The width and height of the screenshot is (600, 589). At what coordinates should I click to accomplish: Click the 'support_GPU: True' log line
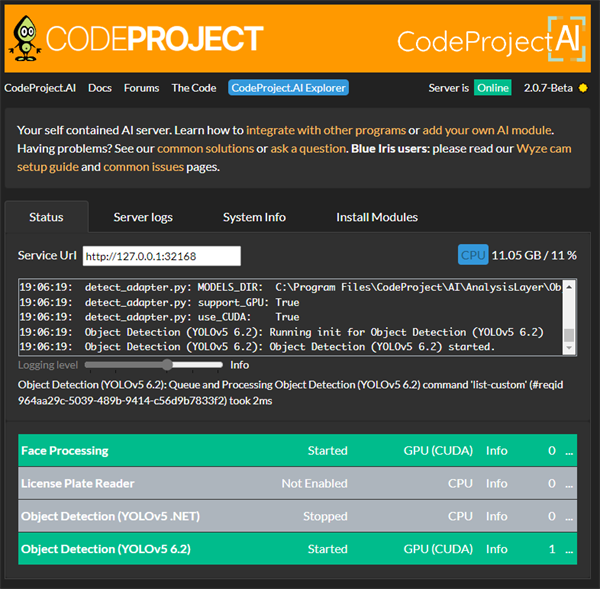tap(160, 302)
